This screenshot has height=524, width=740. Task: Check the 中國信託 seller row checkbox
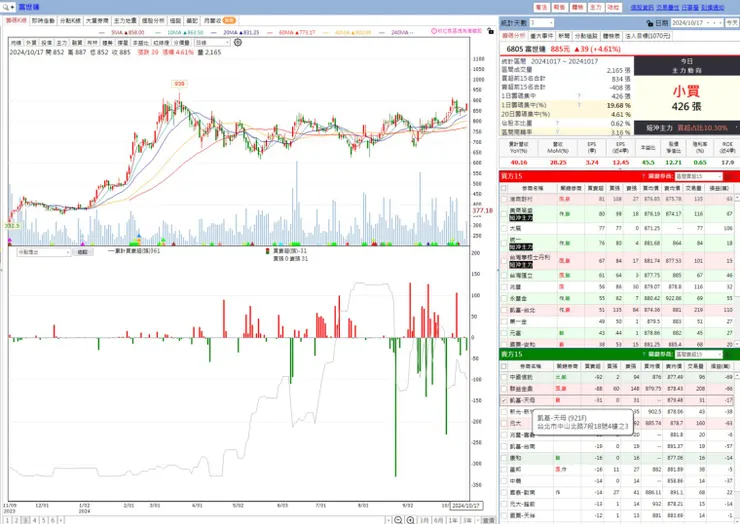[504, 377]
